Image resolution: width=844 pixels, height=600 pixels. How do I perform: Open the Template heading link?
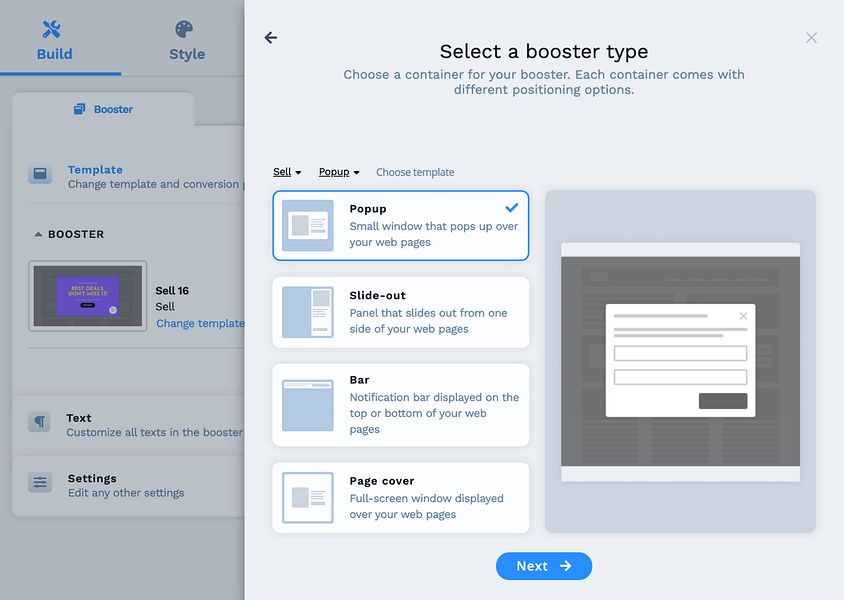click(x=95, y=170)
